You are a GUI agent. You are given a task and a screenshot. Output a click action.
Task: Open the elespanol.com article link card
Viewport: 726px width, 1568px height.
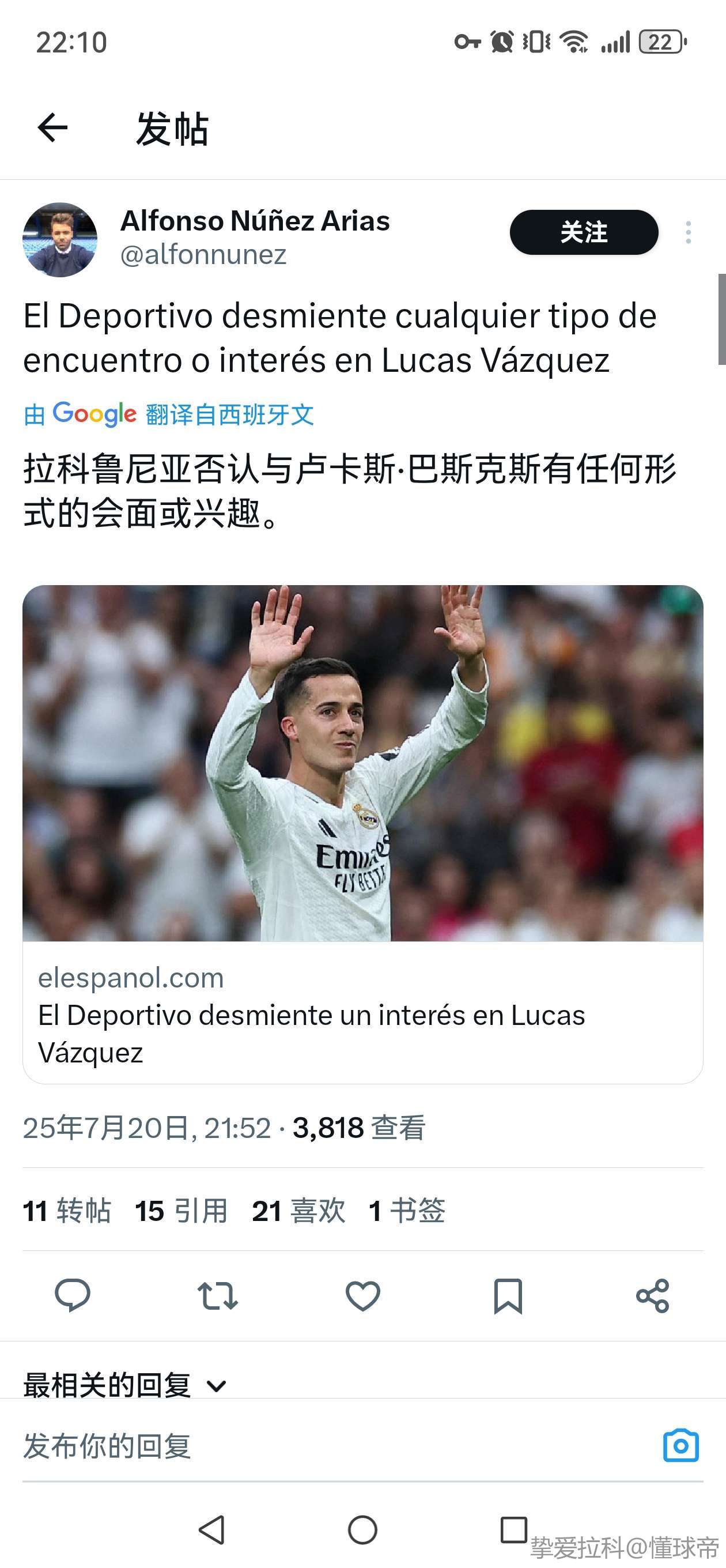pyautogui.click(x=362, y=1013)
